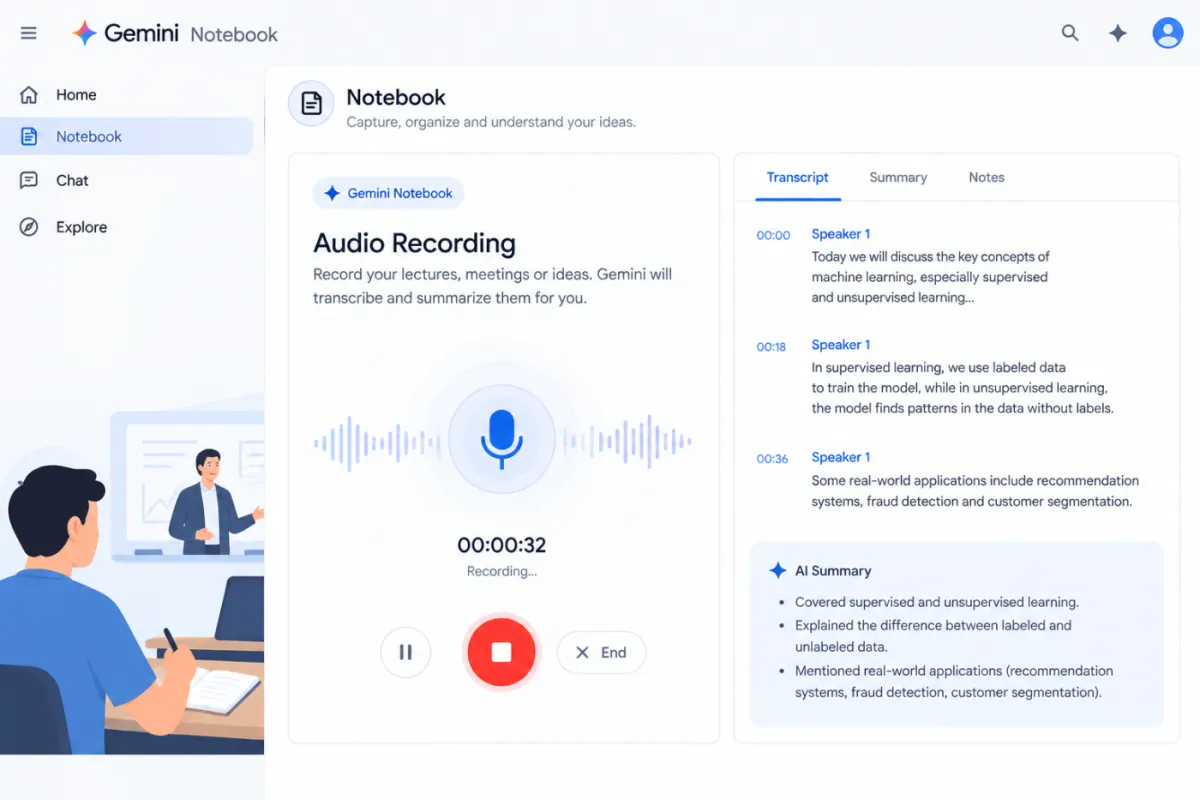
Task: Pause the recording
Action: point(406,652)
